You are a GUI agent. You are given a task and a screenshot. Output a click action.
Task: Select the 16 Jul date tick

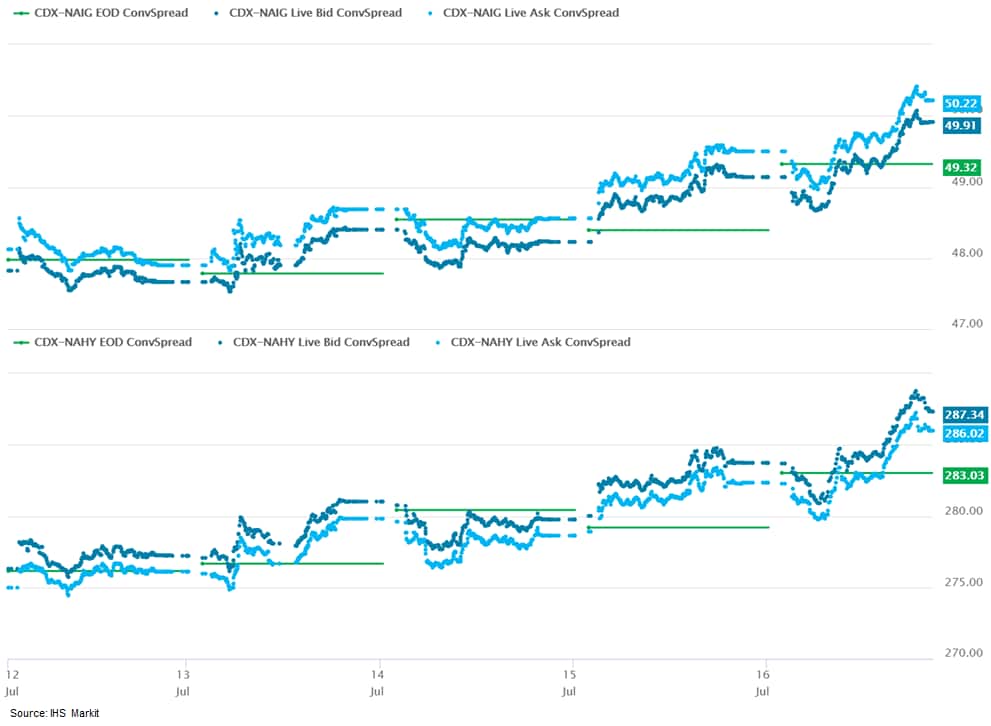766,671
